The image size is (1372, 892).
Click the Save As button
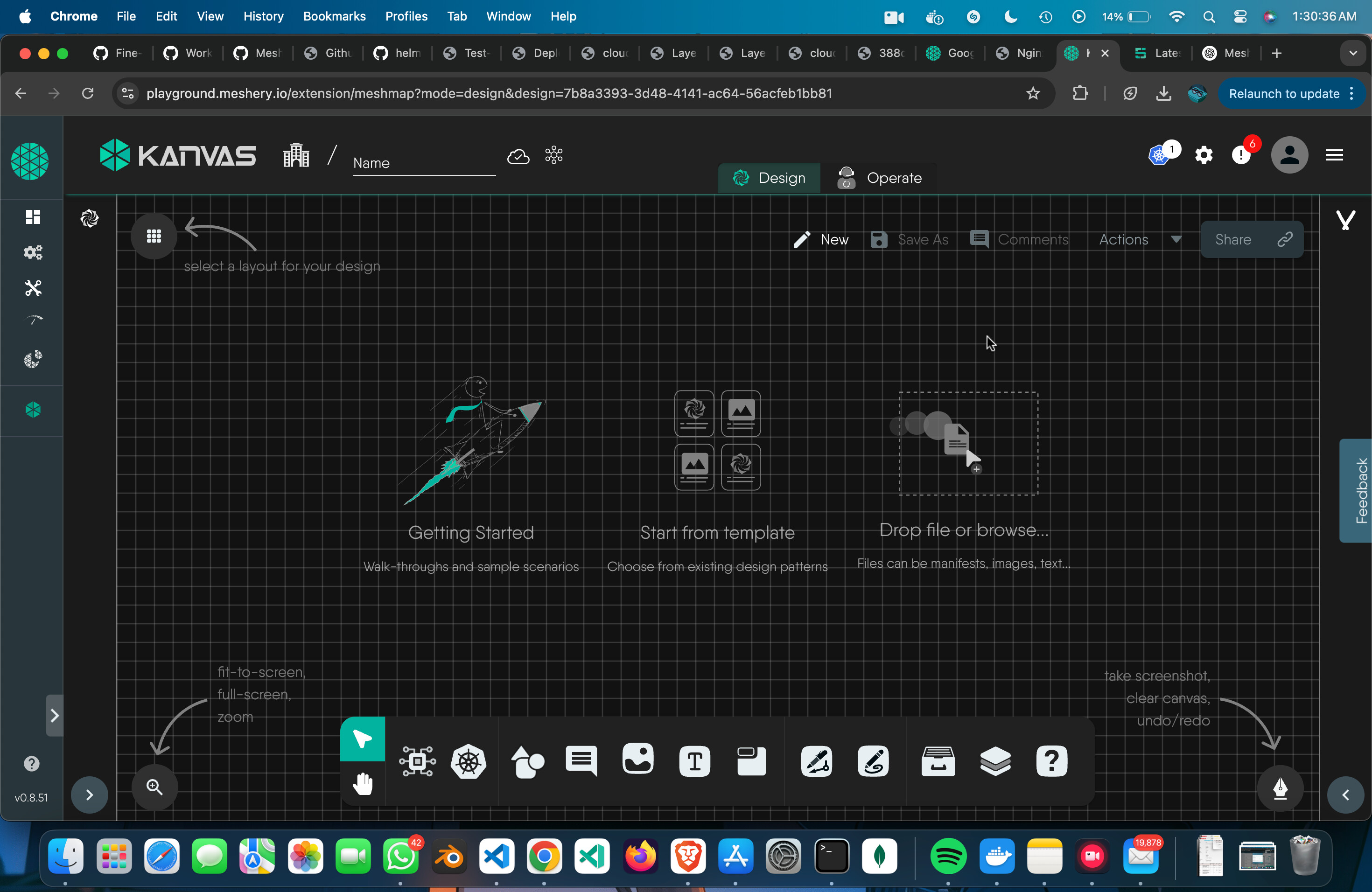tap(909, 240)
